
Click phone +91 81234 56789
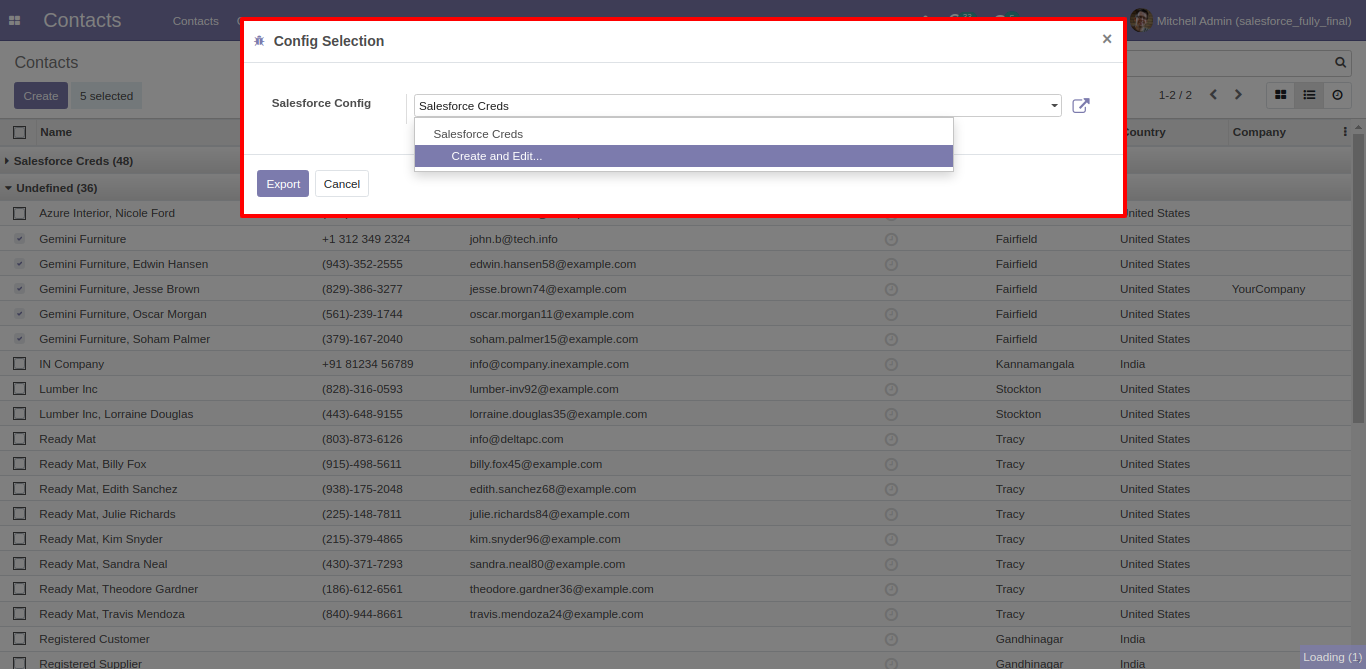pyautogui.click(x=367, y=364)
